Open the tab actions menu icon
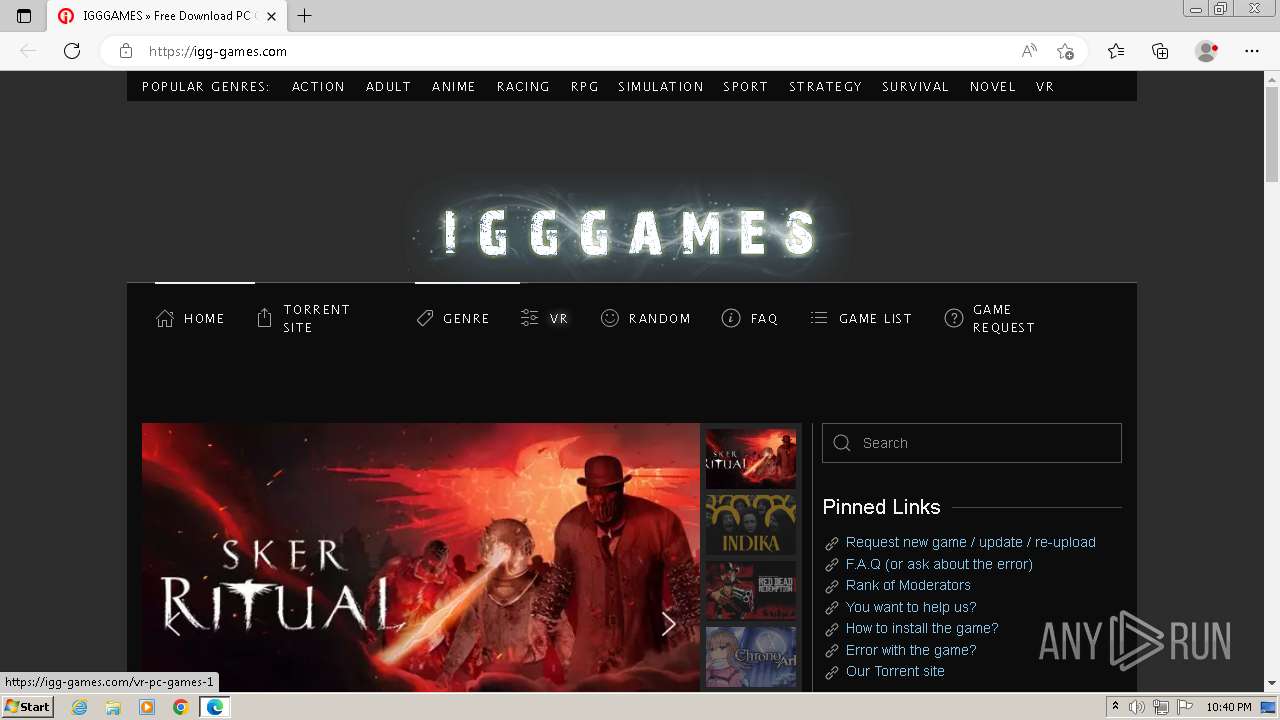Image resolution: width=1280 pixels, height=720 pixels. tap(24, 16)
